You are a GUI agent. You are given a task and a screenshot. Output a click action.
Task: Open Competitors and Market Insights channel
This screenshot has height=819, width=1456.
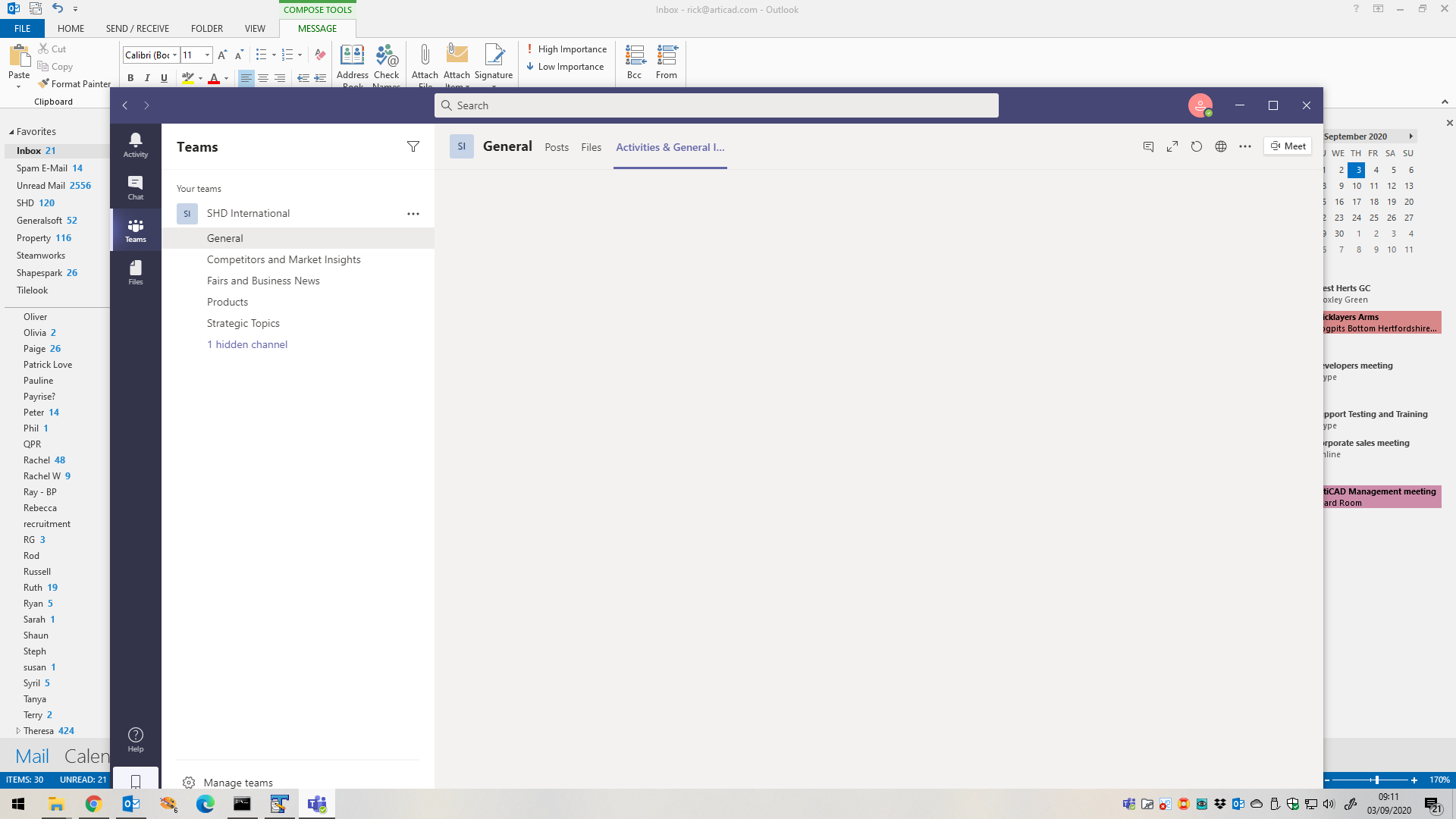tap(284, 259)
